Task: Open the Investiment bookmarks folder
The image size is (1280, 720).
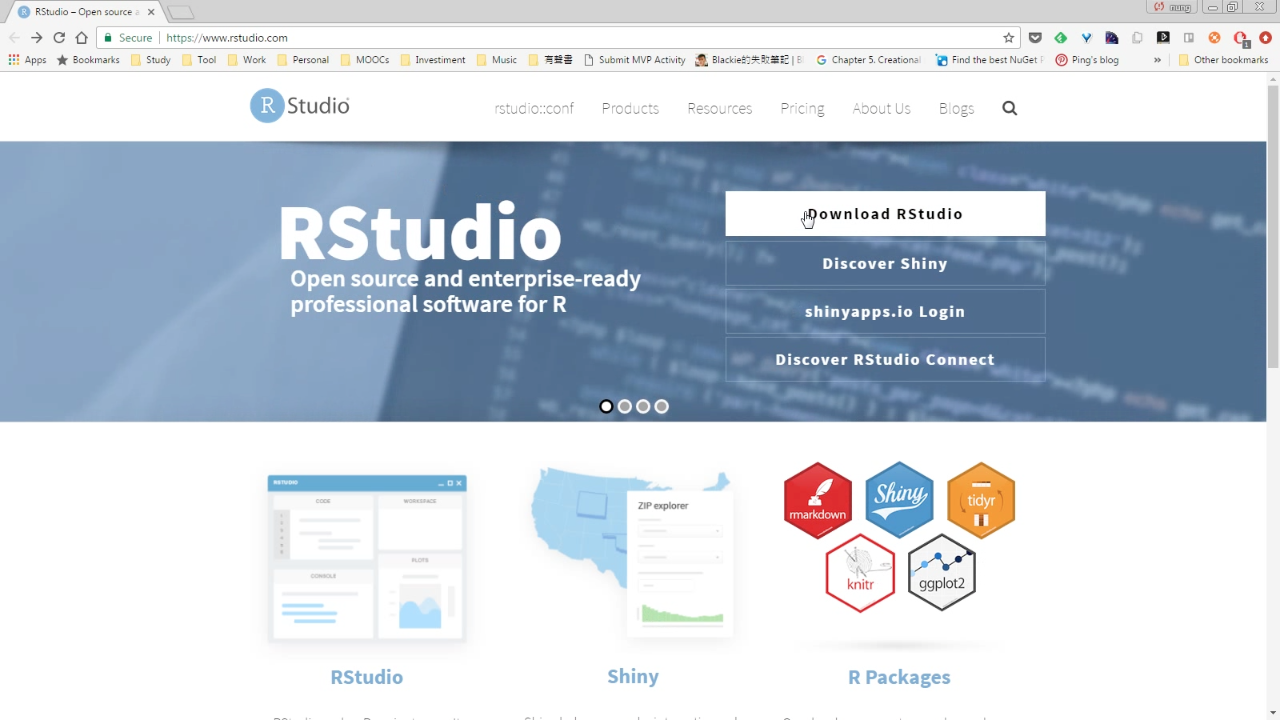Action: 433,60
